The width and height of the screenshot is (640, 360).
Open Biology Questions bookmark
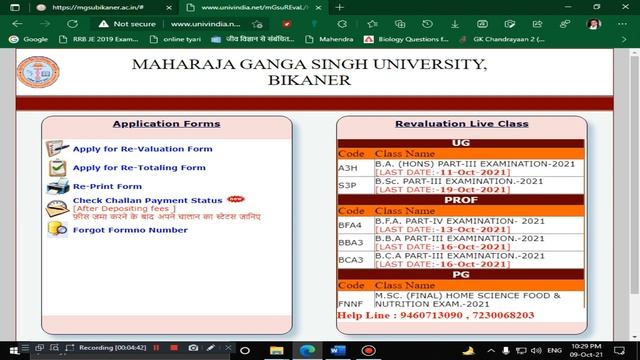[407, 39]
